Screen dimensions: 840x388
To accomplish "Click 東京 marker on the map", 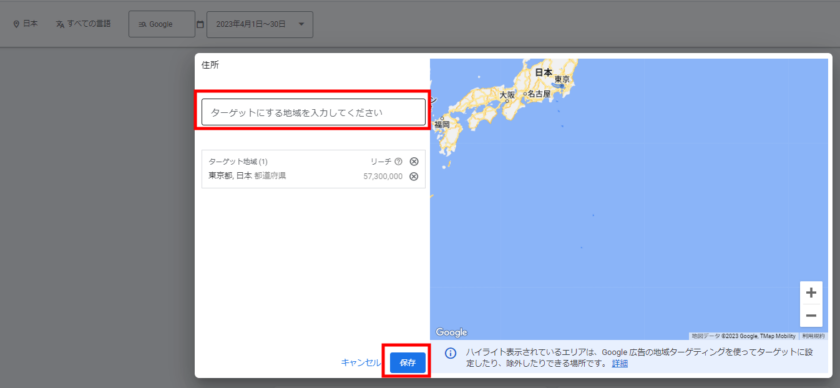I will coord(562,85).
